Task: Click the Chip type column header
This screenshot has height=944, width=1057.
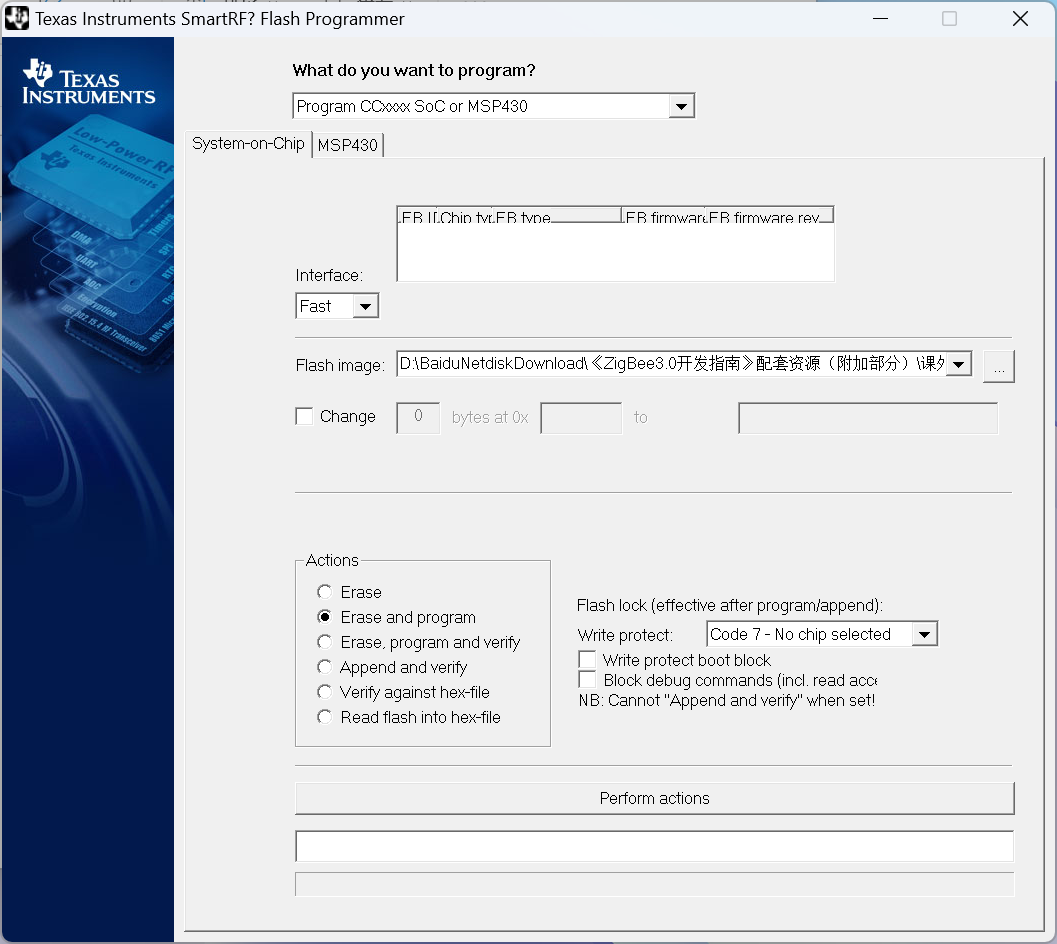Action: pos(465,216)
